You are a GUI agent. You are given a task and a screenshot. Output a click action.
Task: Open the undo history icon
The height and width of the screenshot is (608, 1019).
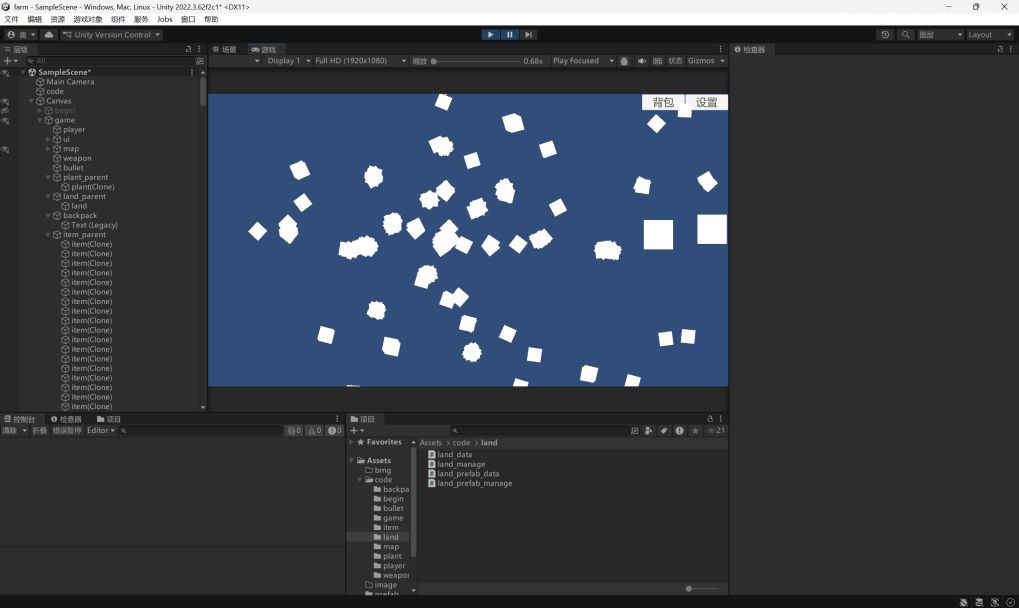(x=885, y=34)
